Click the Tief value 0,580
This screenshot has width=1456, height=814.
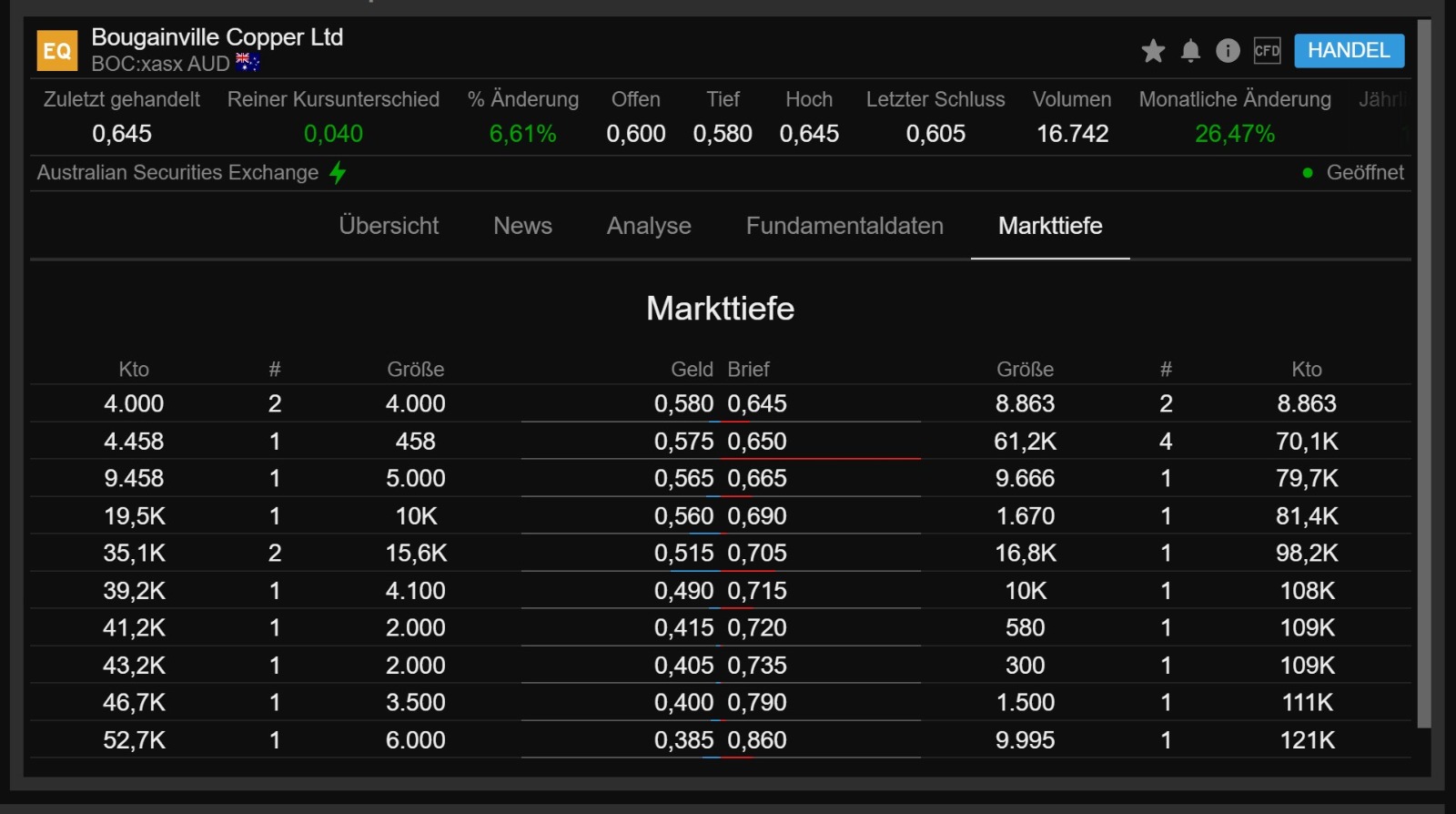[723, 134]
